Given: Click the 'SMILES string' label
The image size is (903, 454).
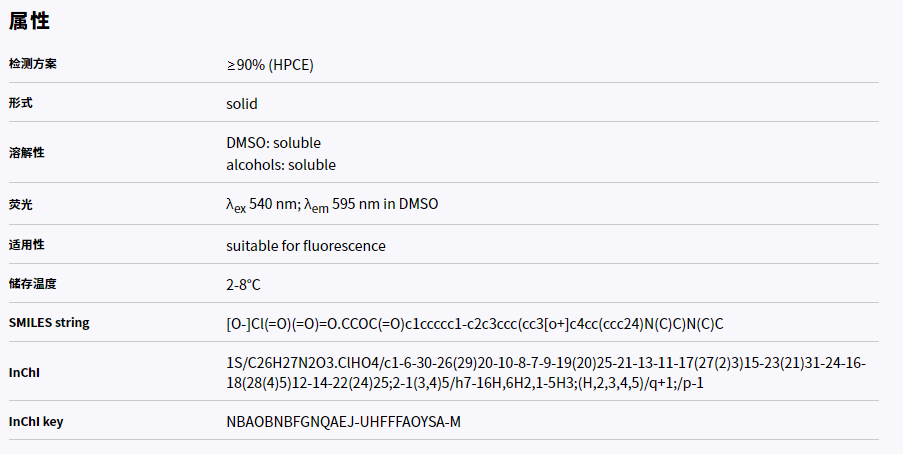Looking at the screenshot, I should tap(49, 322).
